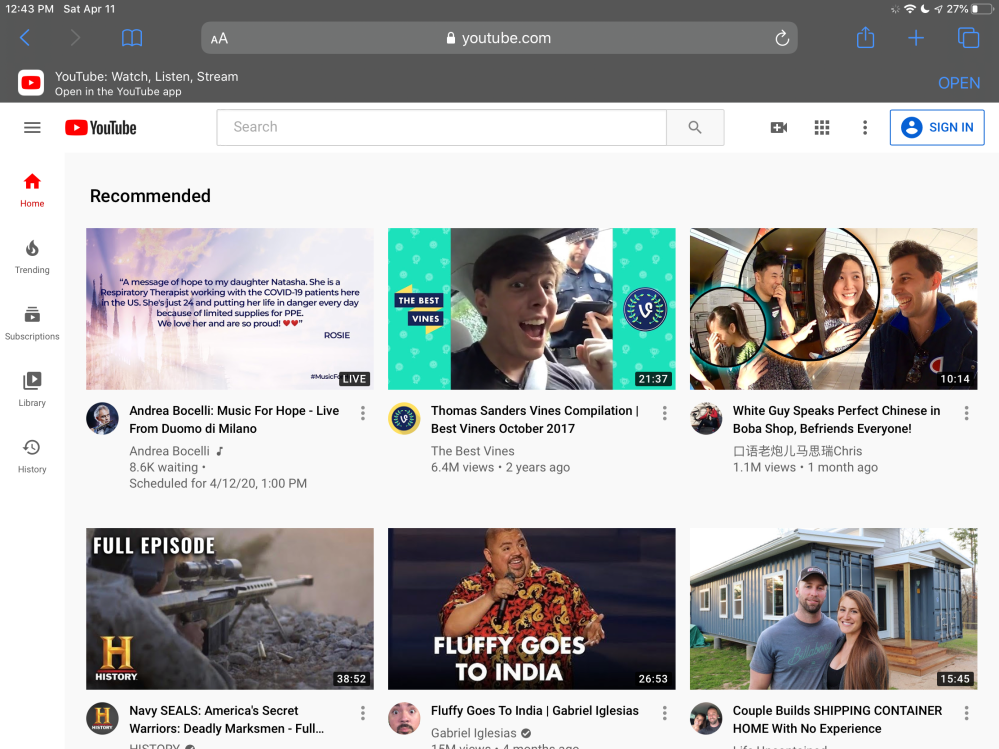The image size is (999, 749).
Task: Click the search magnifier icon
Action: tap(695, 127)
